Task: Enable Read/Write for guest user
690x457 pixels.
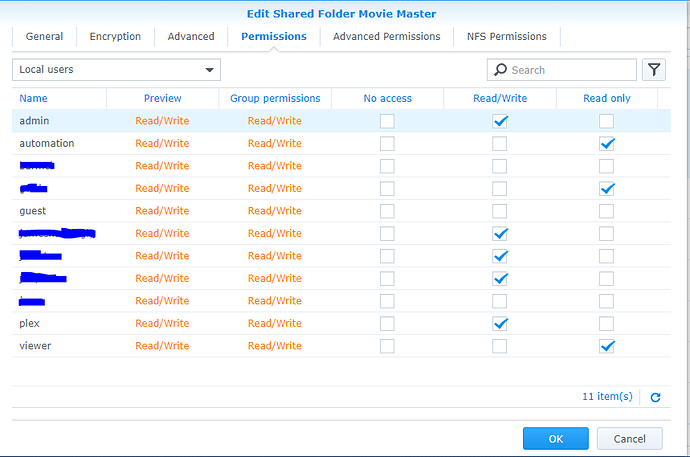Action: point(500,211)
